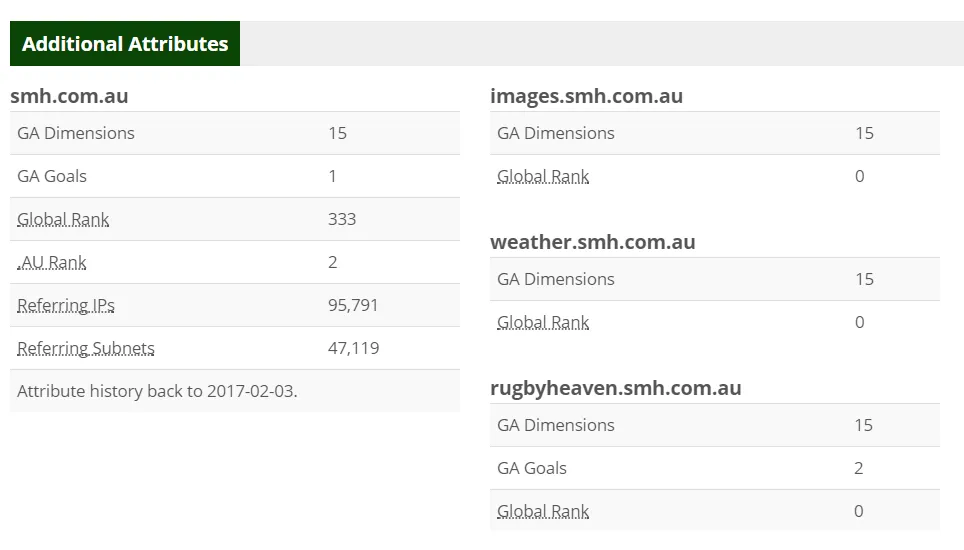Click the AU Rank value 2
Screen dimensions: 964x550
333,262
